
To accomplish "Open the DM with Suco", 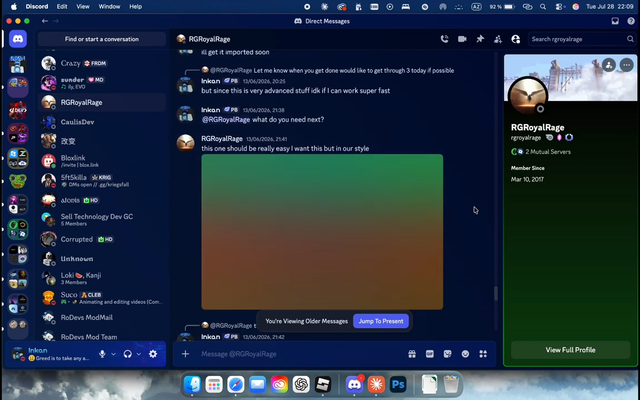I will point(102,298).
